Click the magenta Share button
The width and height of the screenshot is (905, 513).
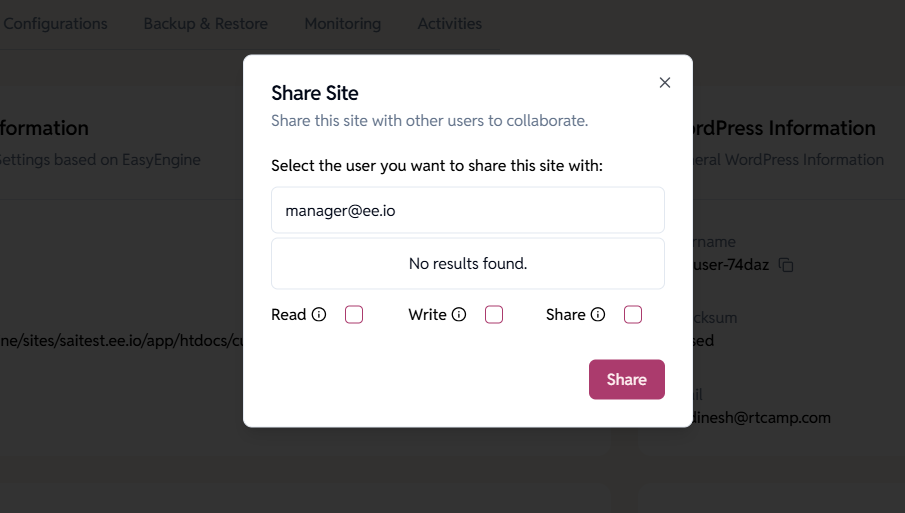coord(627,379)
